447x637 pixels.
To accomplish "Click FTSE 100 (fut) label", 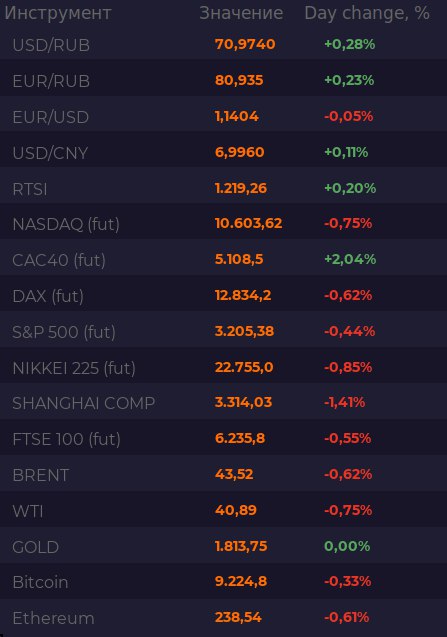I will pos(66,439).
